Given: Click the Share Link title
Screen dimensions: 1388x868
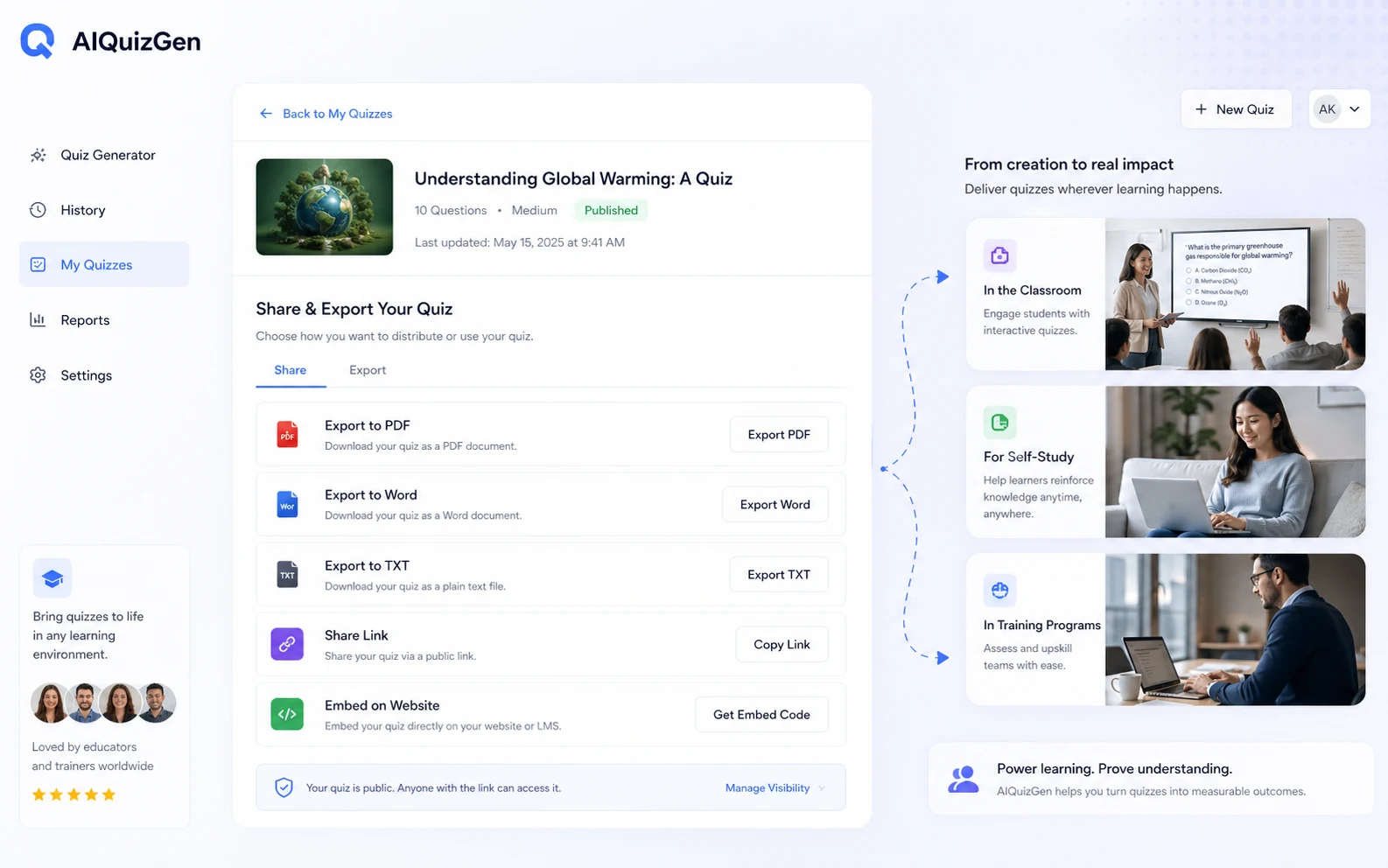Looking at the screenshot, I should (x=356, y=635).
